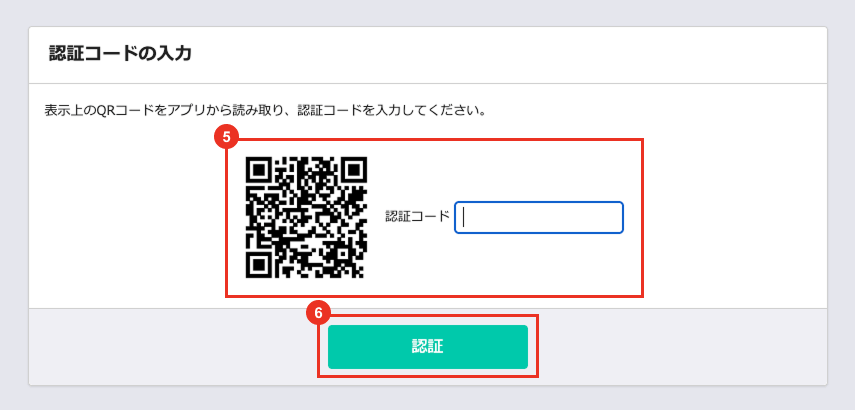Click the bottom-right area of the QR code
This screenshot has height=410, width=855.
pos(349,261)
